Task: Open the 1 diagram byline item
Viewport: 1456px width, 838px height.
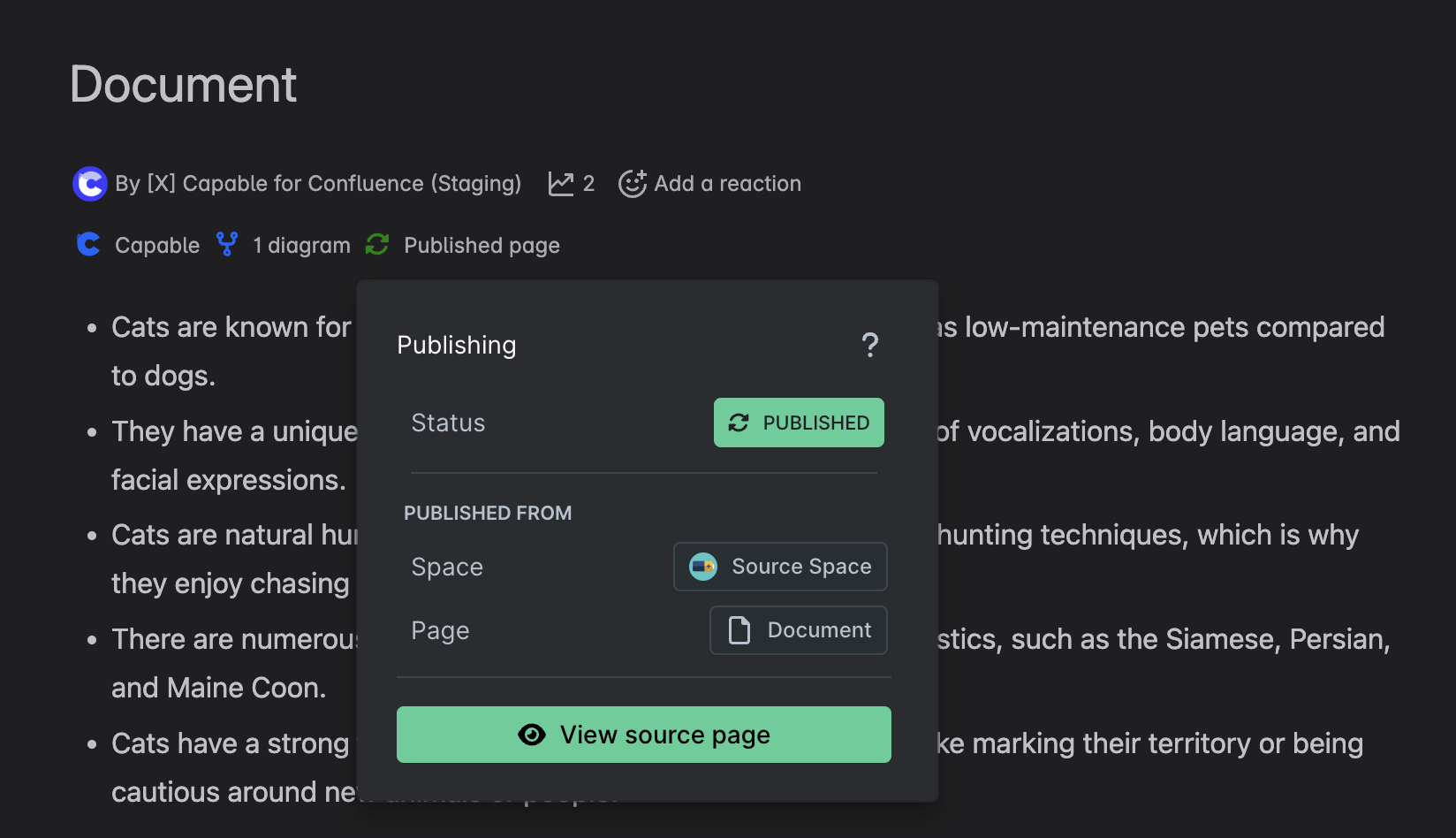Action: tap(301, 245)
